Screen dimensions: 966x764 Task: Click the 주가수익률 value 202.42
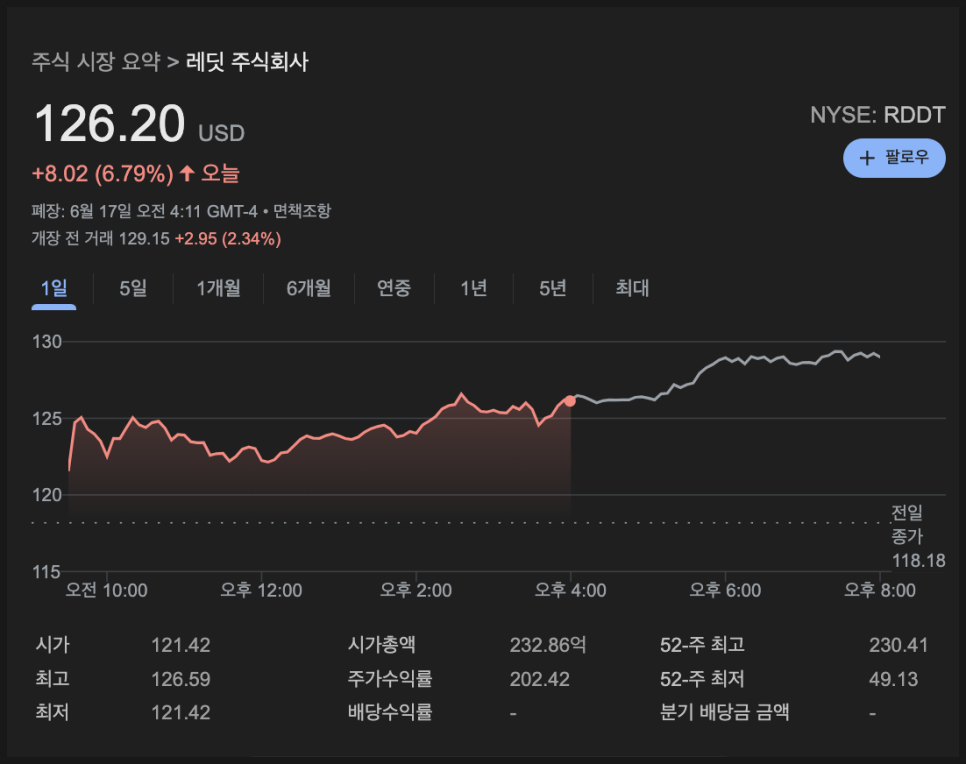(x=540, y=679)
